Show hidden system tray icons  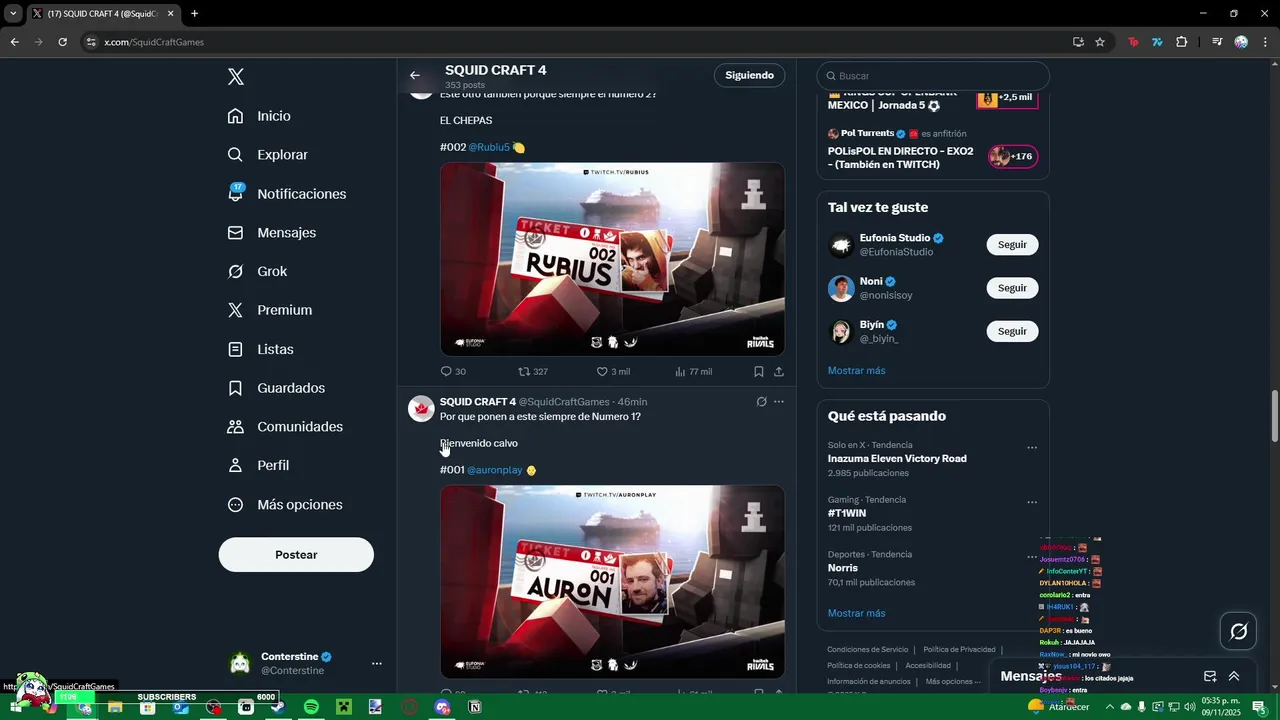(x=1109, y=707)
